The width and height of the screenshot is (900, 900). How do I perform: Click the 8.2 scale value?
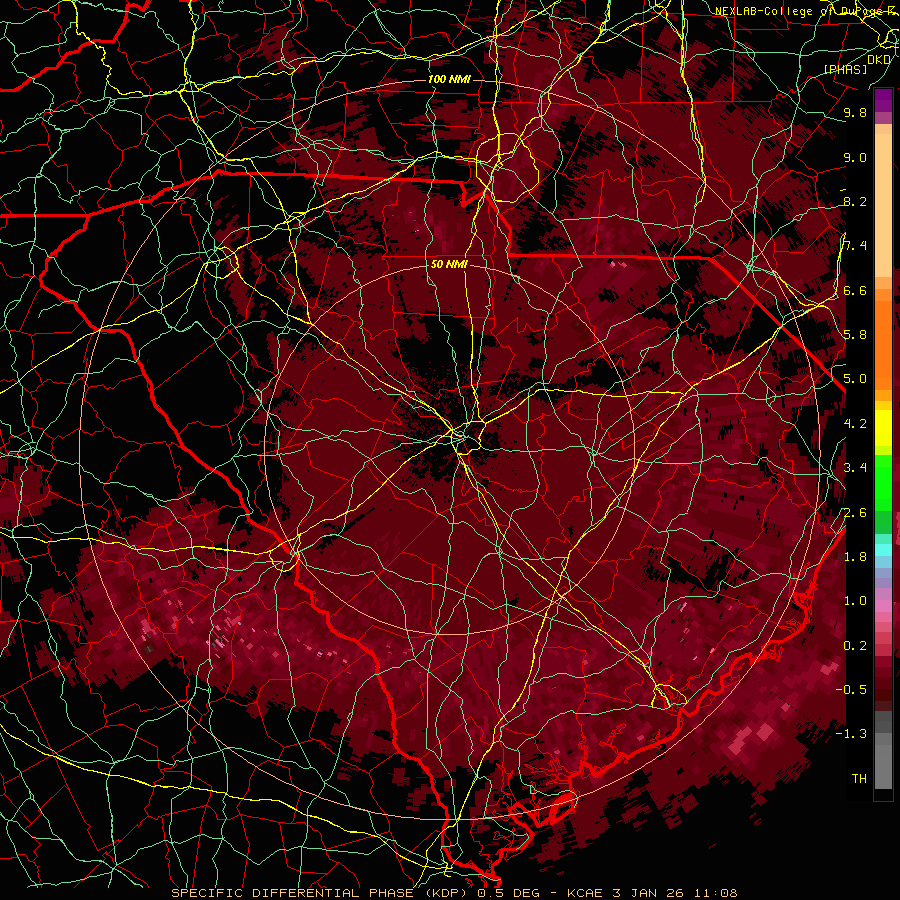click(x=855, y=201)
